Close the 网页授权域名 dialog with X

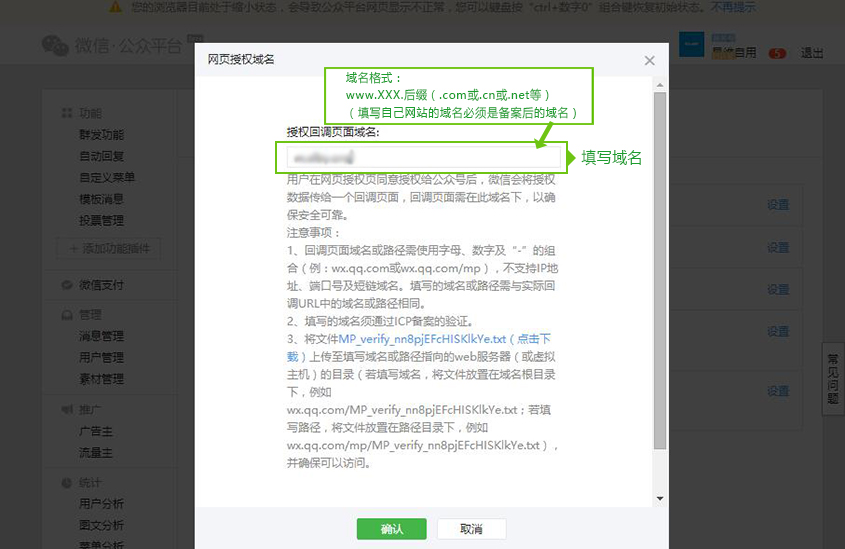[649, 60]
